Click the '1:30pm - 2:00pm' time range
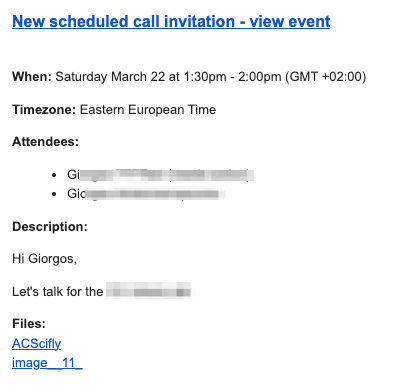 click(232, 77)
